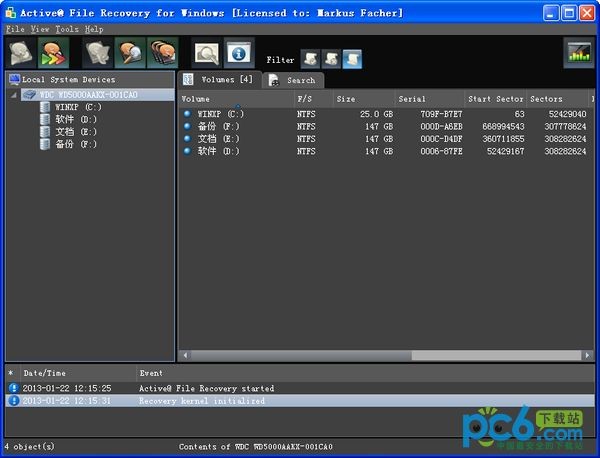Image resolution: width=600 pixels, height=458 pixels.
Task: Sort by the Start Sector column header
Action: click(x=495, y=99)
